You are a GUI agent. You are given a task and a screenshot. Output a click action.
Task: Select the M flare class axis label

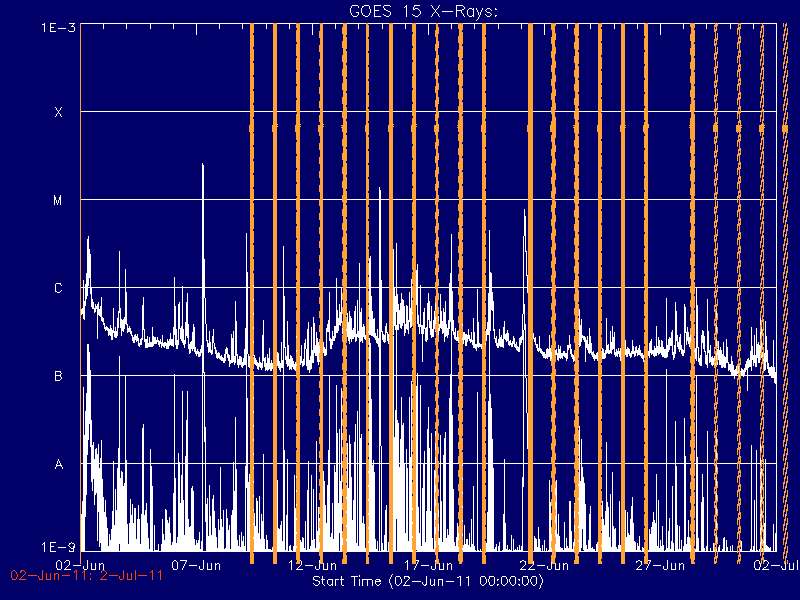click(58, 201)
